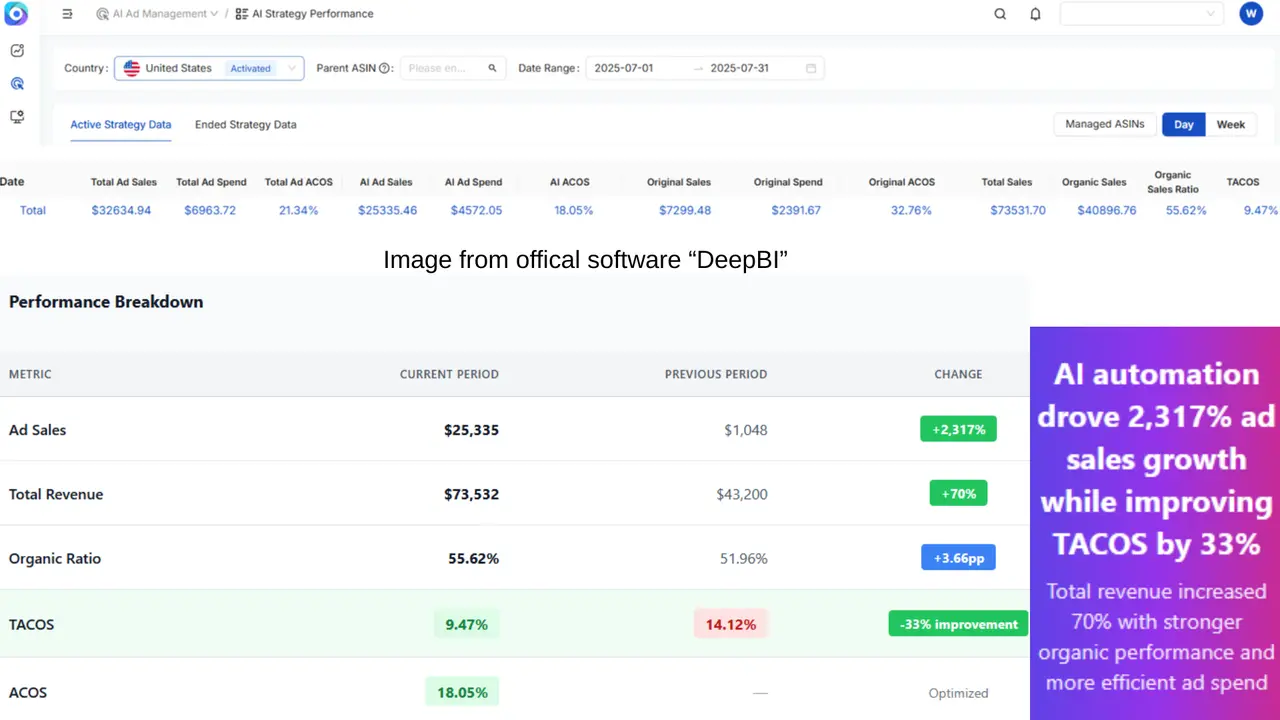Select the analytics chart icon in sidebar

pyautogui.click(x=16, y=49)
